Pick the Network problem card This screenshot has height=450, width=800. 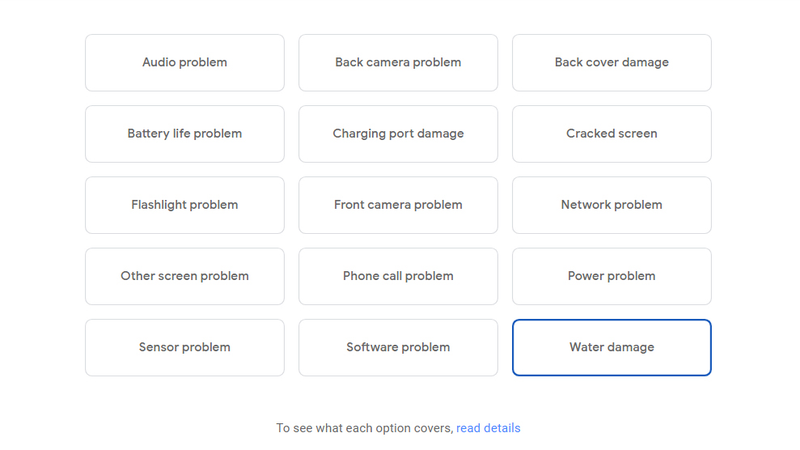coord(612,205)
